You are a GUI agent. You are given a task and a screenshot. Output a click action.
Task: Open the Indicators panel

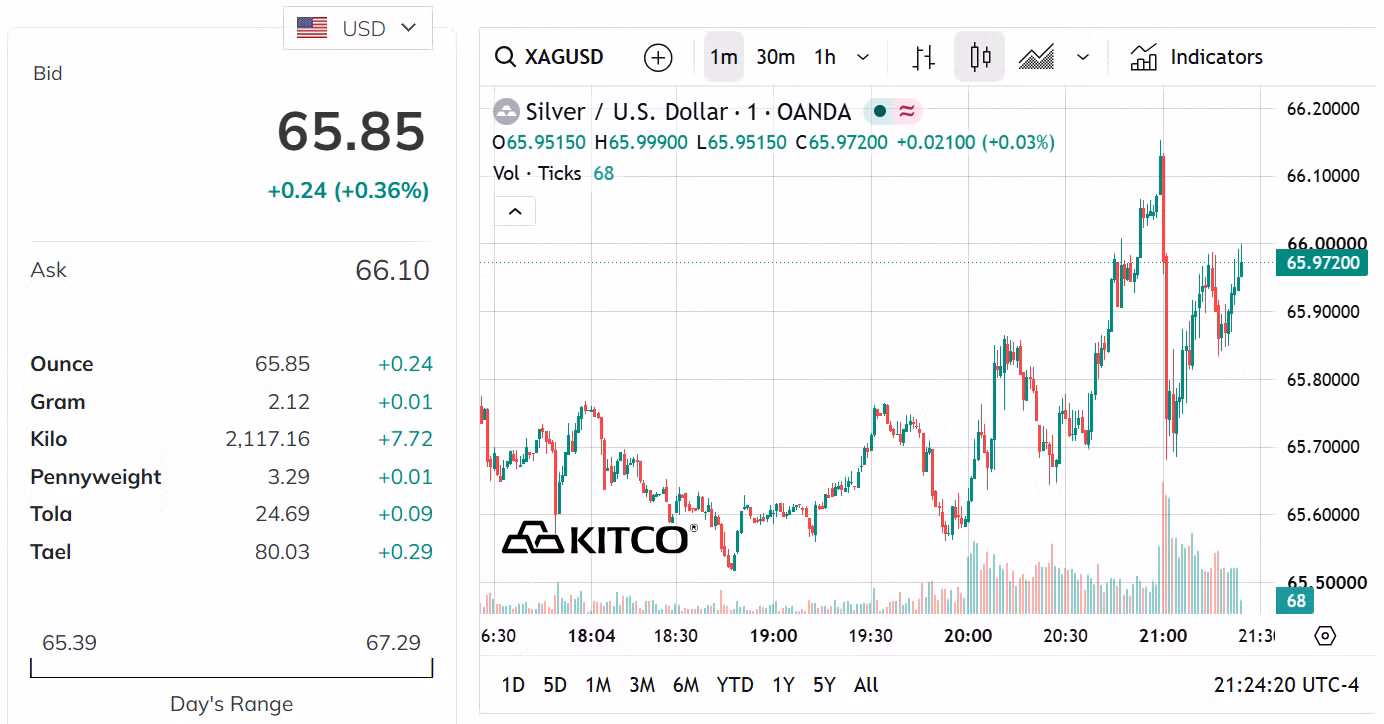(1197, 57)
